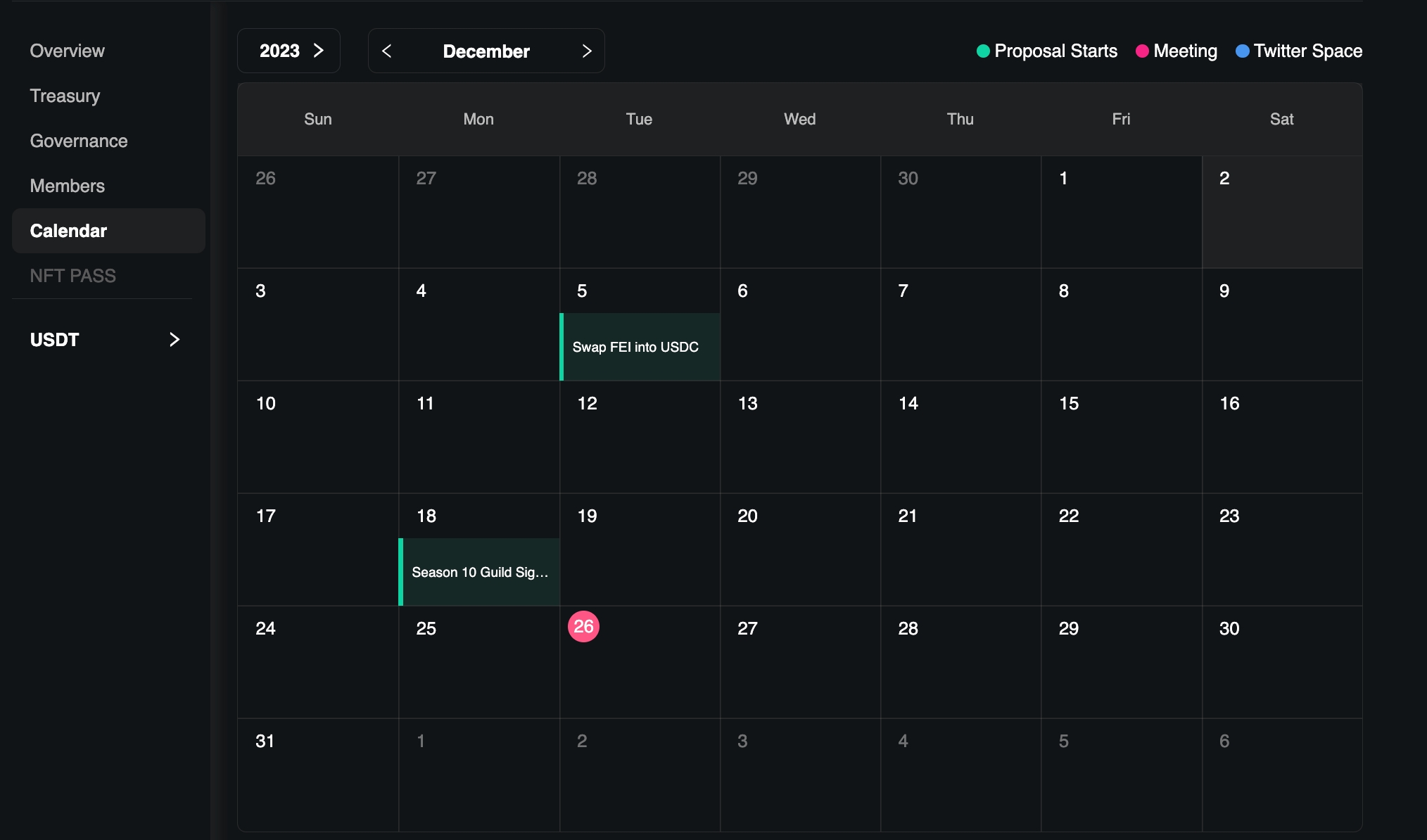Select December 15 calendar cell
The image size is (1427, 840).
(x=1121, y=436)
